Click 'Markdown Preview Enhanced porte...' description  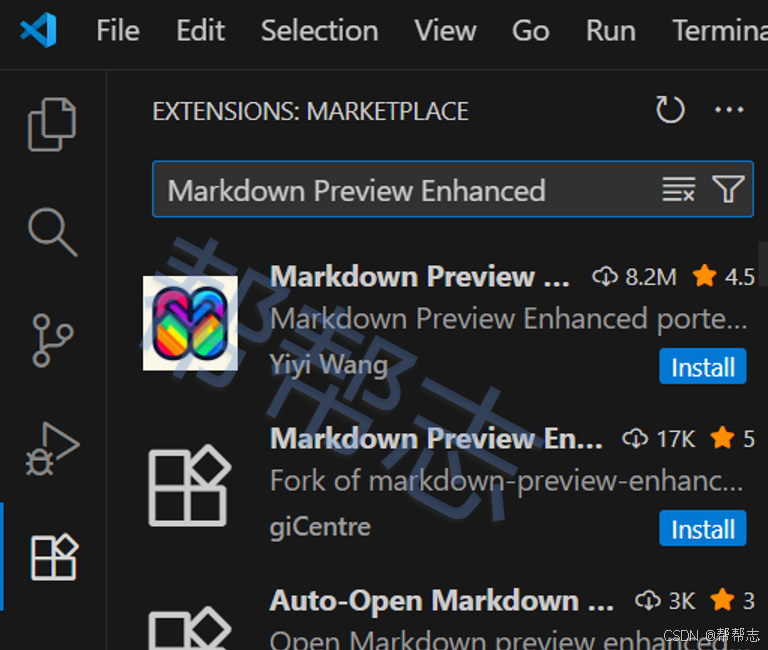tap(509, 319)
